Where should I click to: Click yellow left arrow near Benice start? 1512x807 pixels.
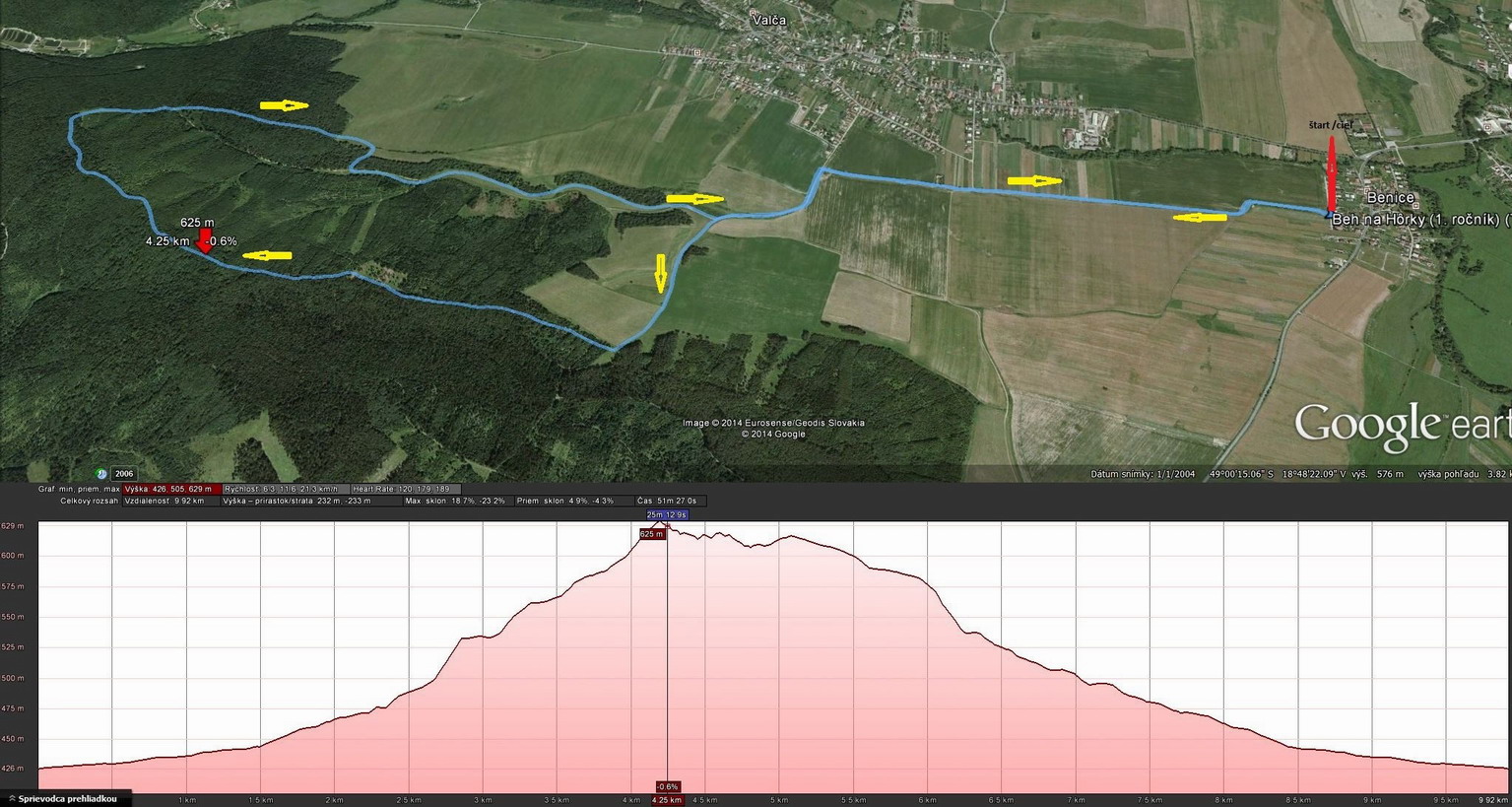1200,218
